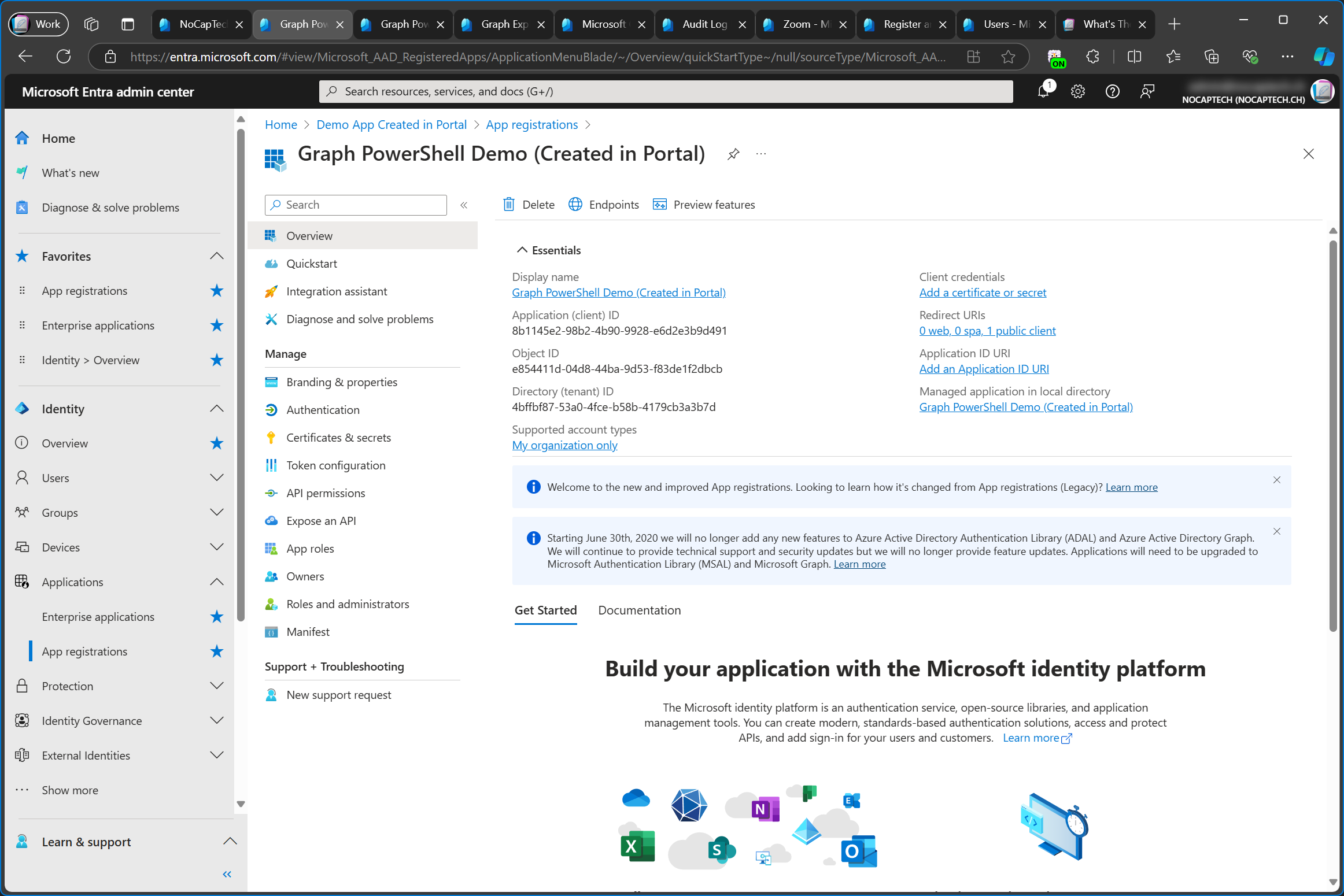Select the Branding & properties icon
This screenshot has height=896, width=1344.
tap(271, 381)
